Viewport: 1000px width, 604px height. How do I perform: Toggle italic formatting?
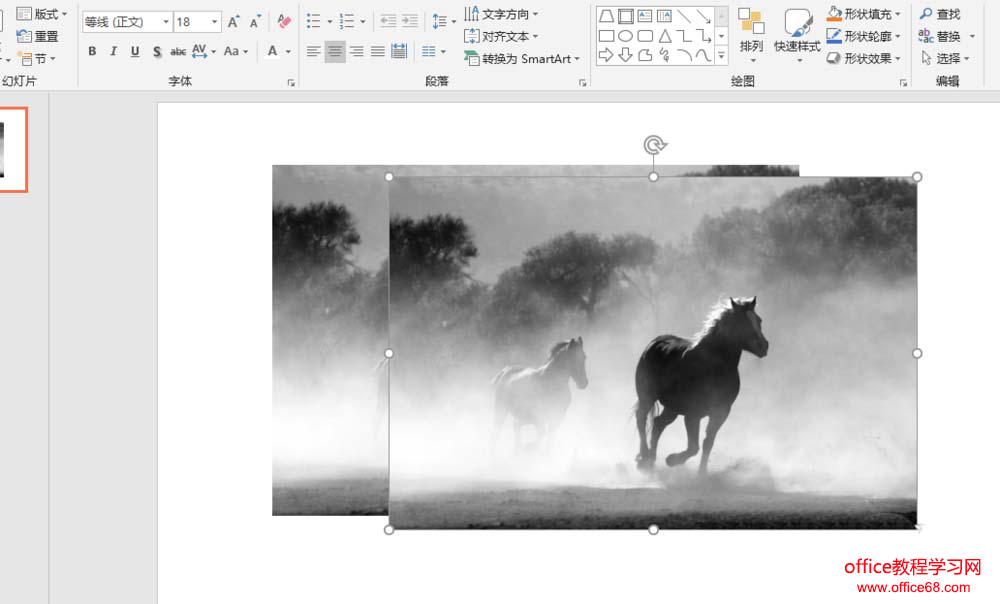coord(113,51)
